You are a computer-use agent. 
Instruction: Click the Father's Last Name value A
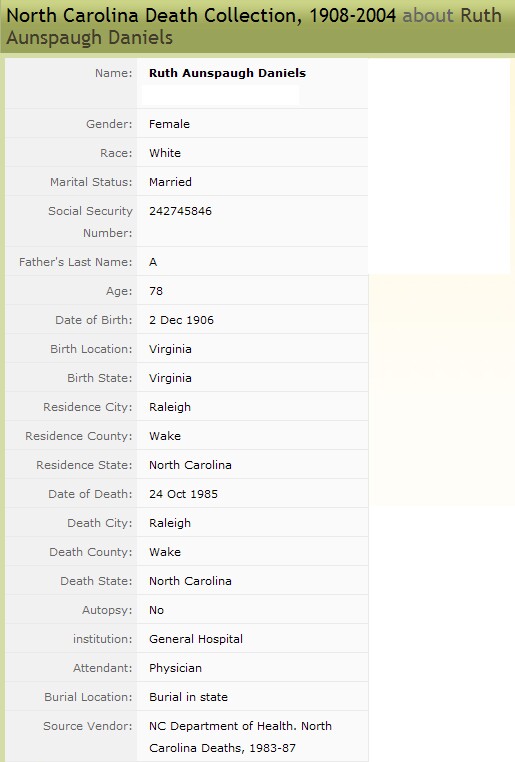153,262
